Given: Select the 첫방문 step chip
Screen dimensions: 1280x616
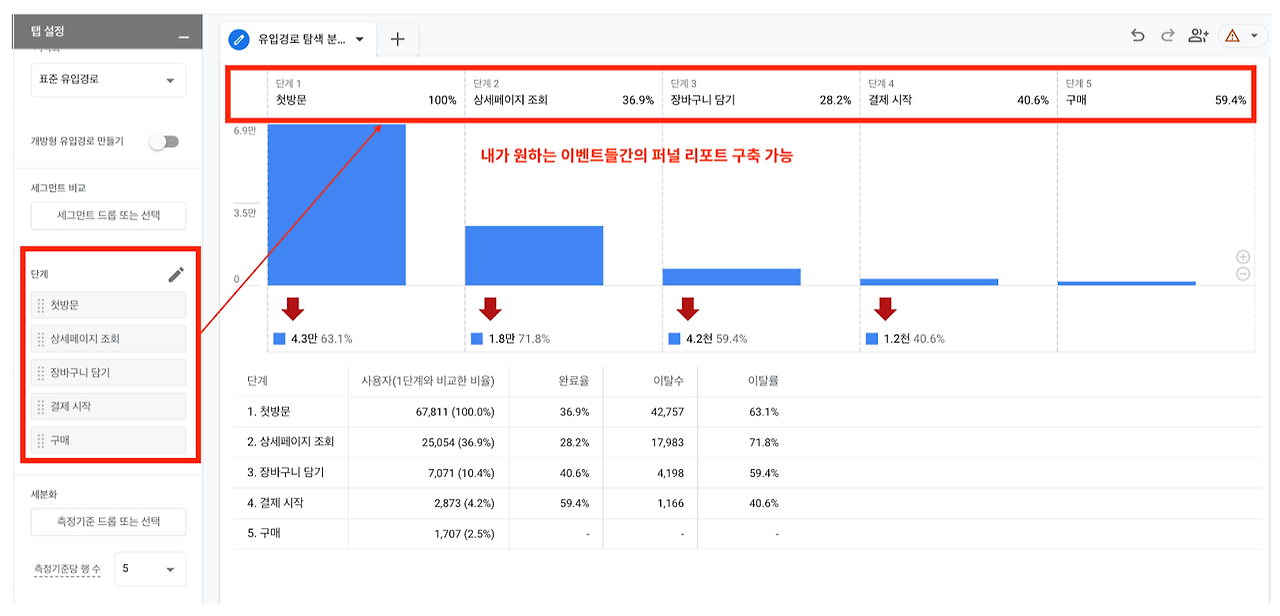Looking at the screenshot, I should tap(108, 305).
